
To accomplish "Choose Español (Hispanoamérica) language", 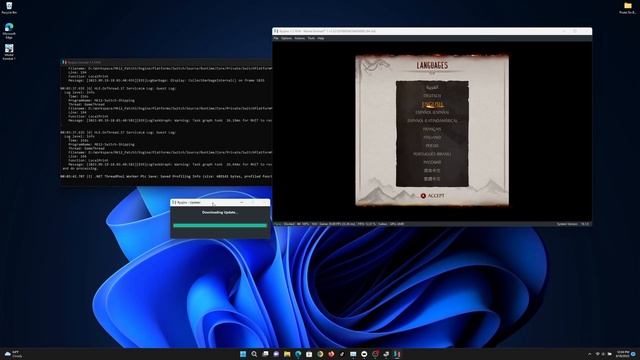I will (x=432, y=121).
